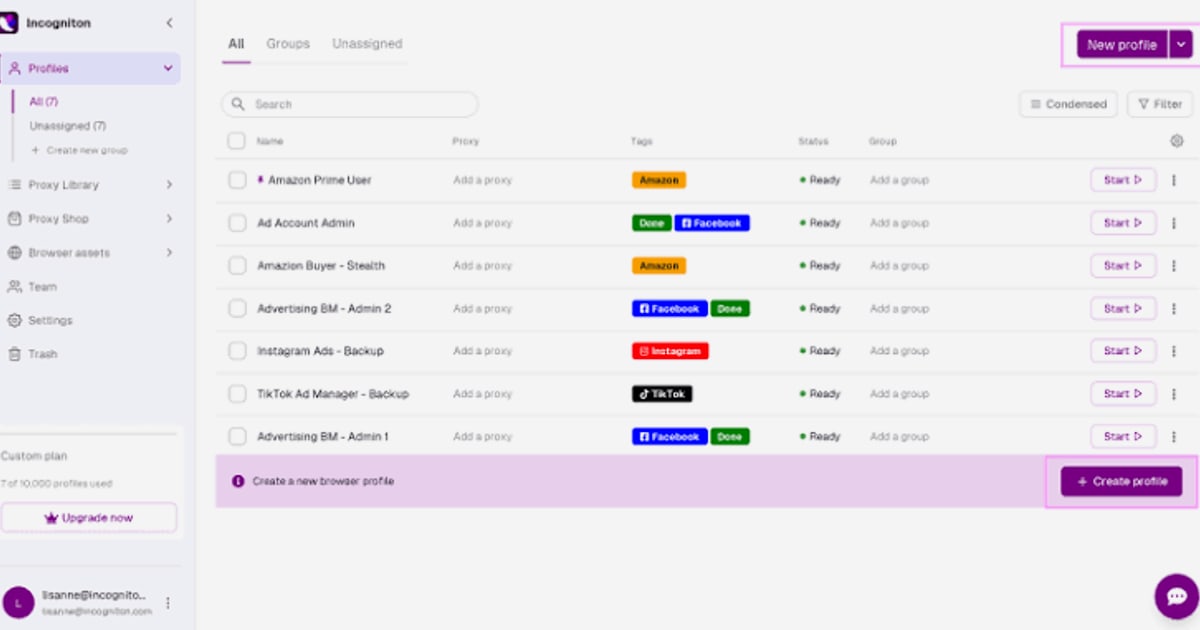Add a group for Amazon Prime User

(899, 180)
